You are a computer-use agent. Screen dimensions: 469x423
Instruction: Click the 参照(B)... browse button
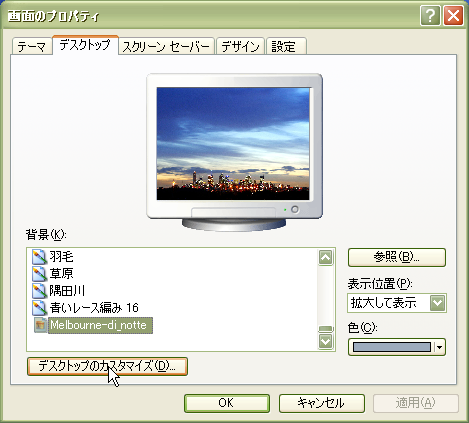point(397,257)
